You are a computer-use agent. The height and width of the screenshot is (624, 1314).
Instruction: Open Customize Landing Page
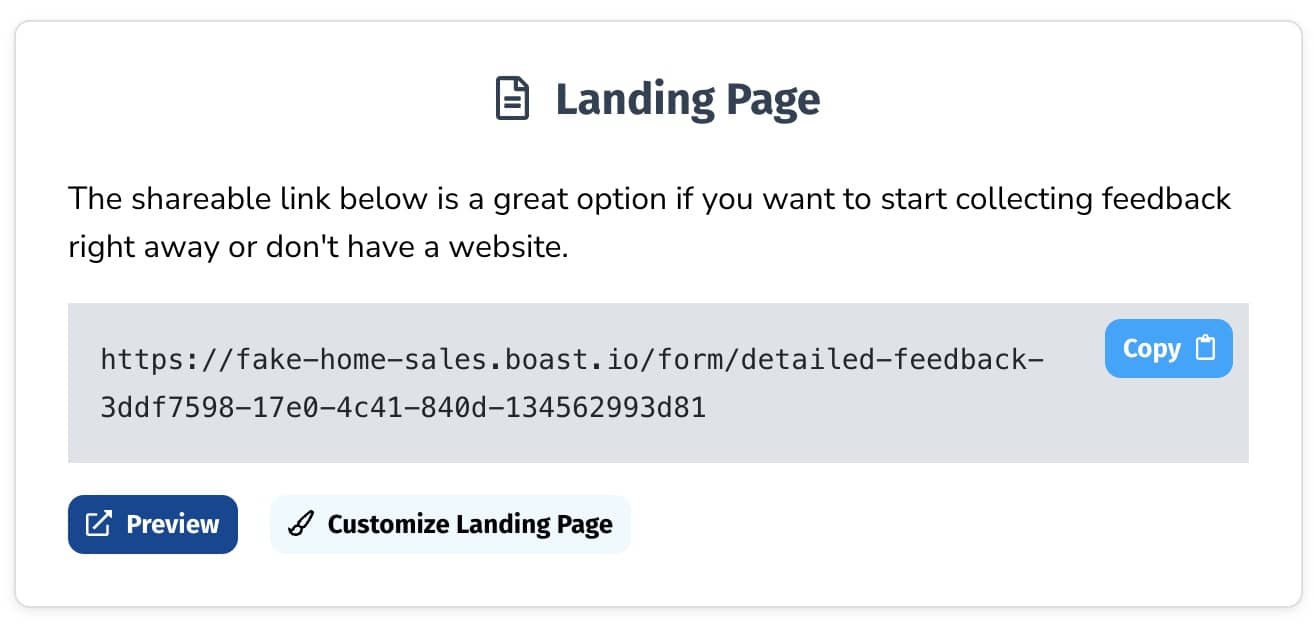click(x=450, y=524)
